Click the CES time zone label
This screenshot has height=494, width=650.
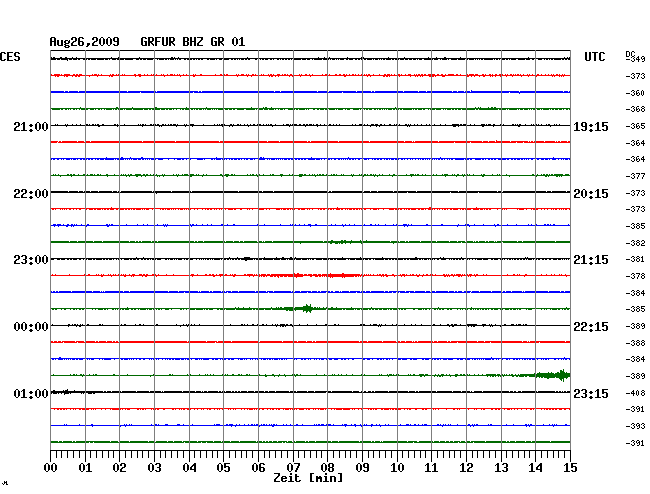(10, 57)
